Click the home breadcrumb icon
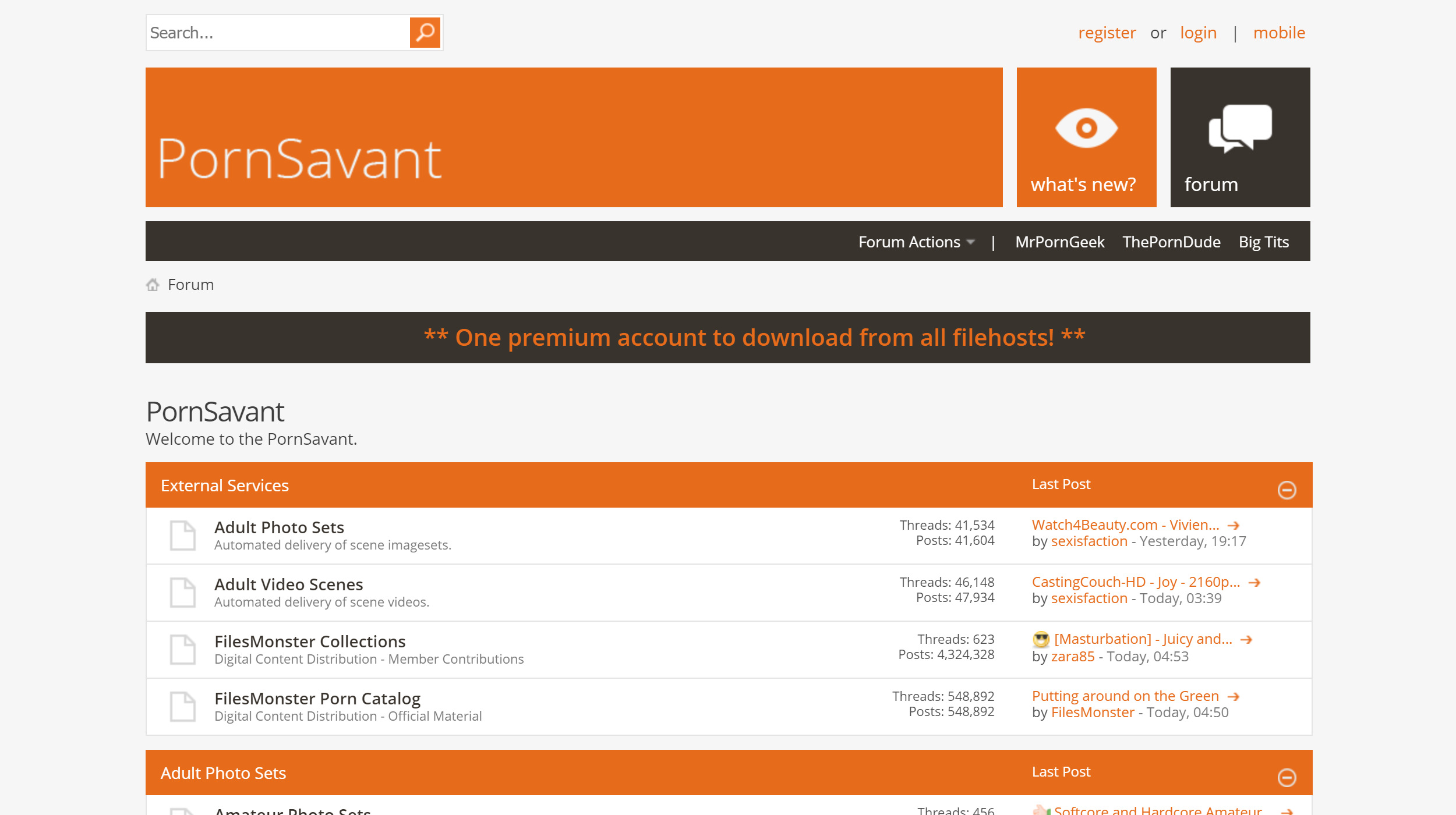This screenshot has height=815, width=1456. (153, 285)
